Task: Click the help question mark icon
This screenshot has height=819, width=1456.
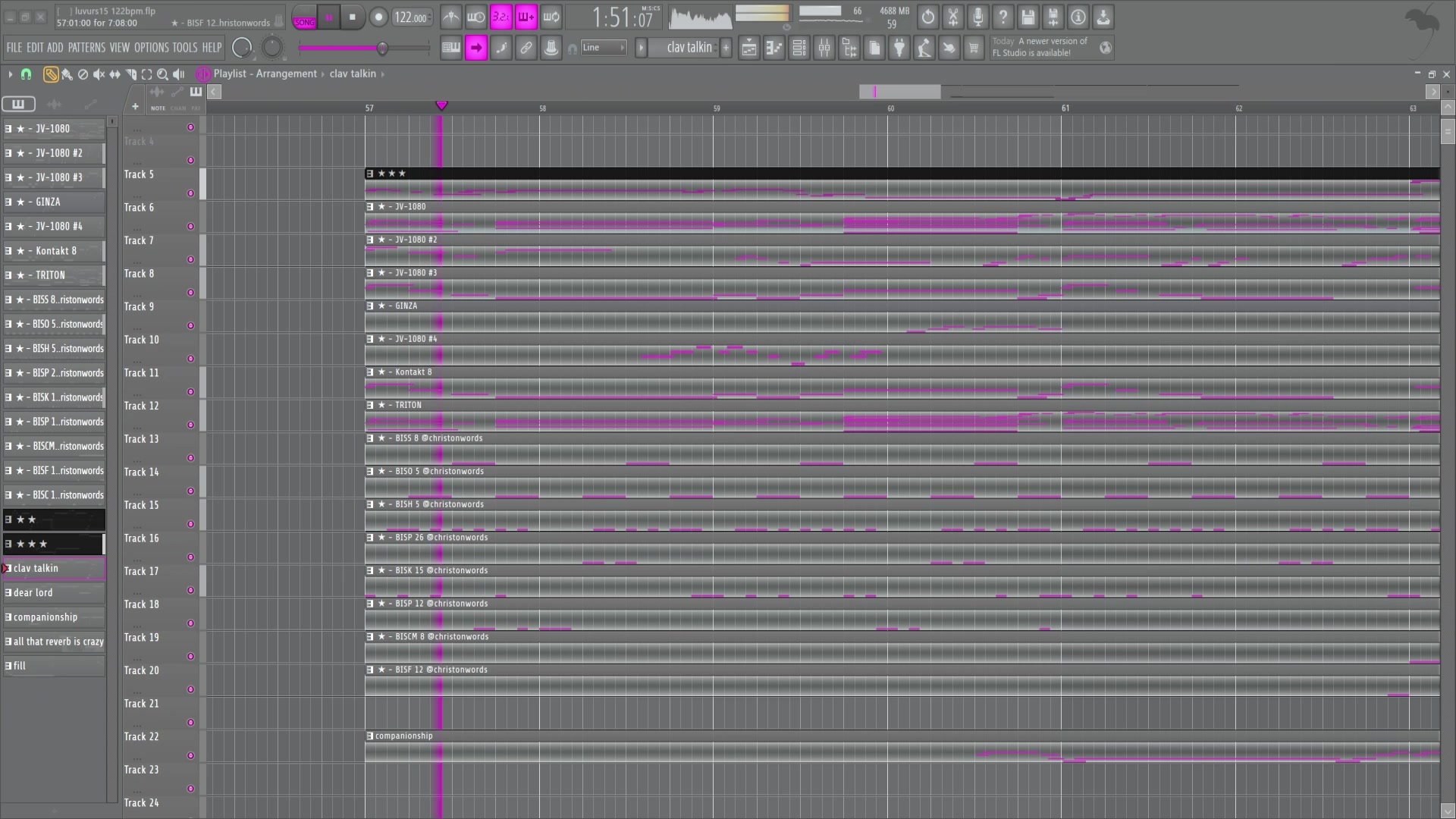Action: tap(1003, 17)
